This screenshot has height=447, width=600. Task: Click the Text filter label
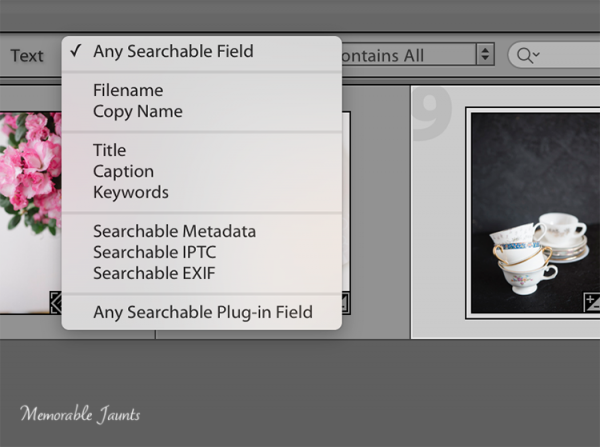pyautogui.click(x=27, y=55)
